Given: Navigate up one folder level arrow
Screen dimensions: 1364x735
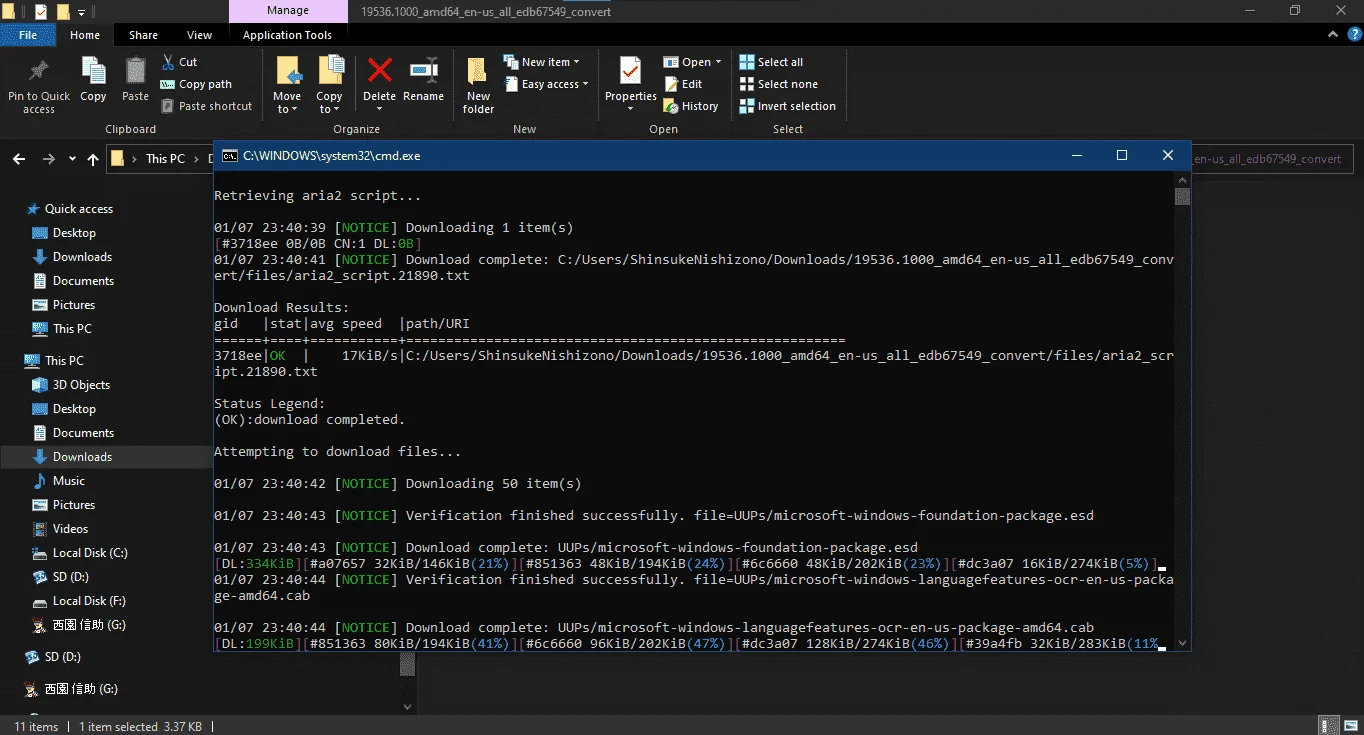Looking at the screenshot, I should pyautogui.click(x=93, y=159).
